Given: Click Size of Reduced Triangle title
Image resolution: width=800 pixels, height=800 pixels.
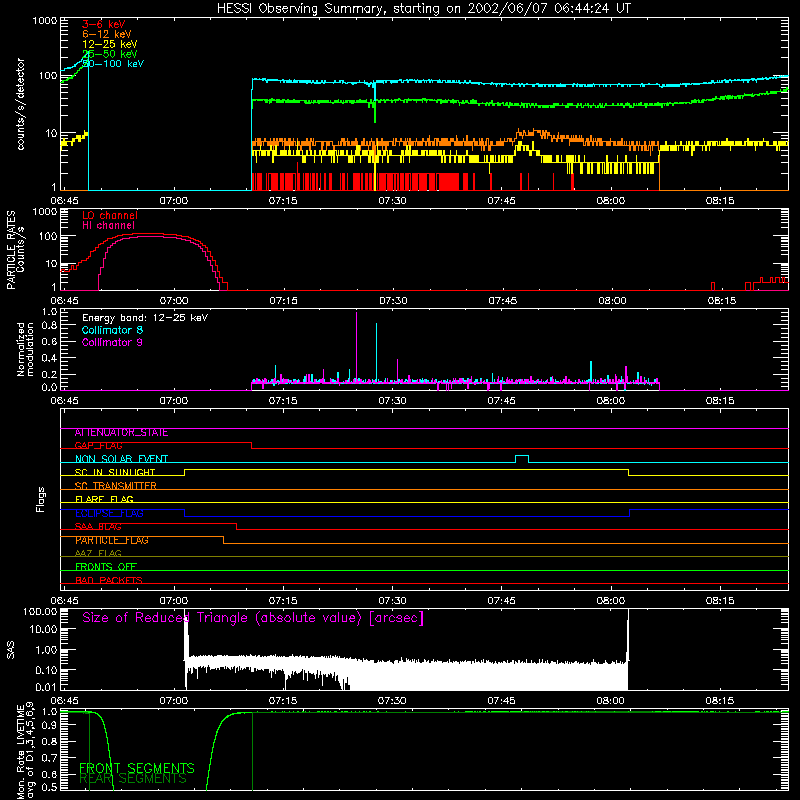Looking at the screenshot, I should pyautogui.click(x=253, y=618).
